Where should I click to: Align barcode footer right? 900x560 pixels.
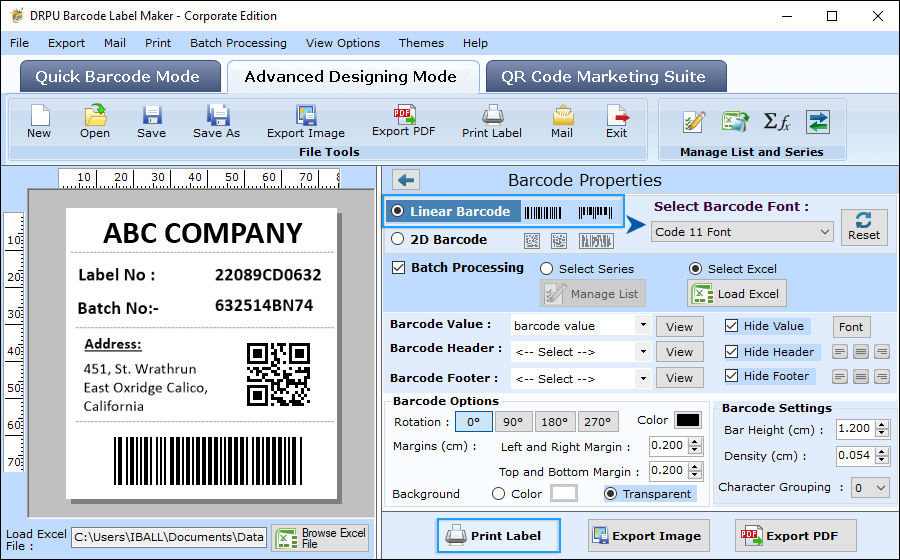pos(882,376)
